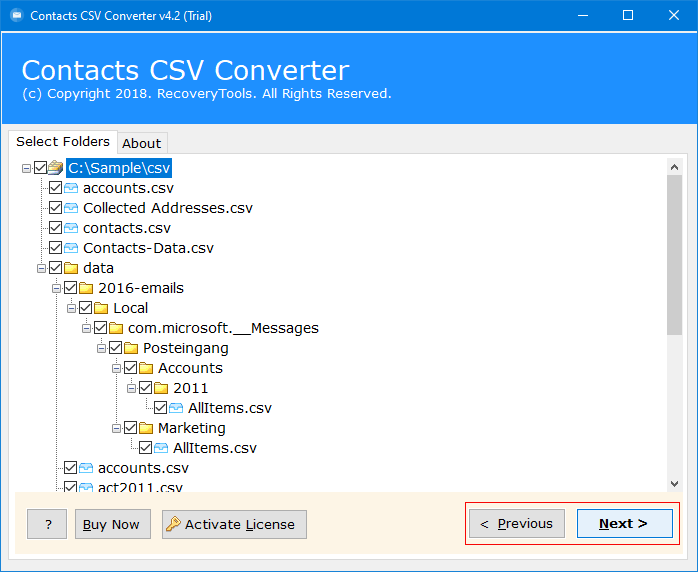Click the app icon in the title bar
Viewport: 698px width, 572px height.
click(17, 16)
